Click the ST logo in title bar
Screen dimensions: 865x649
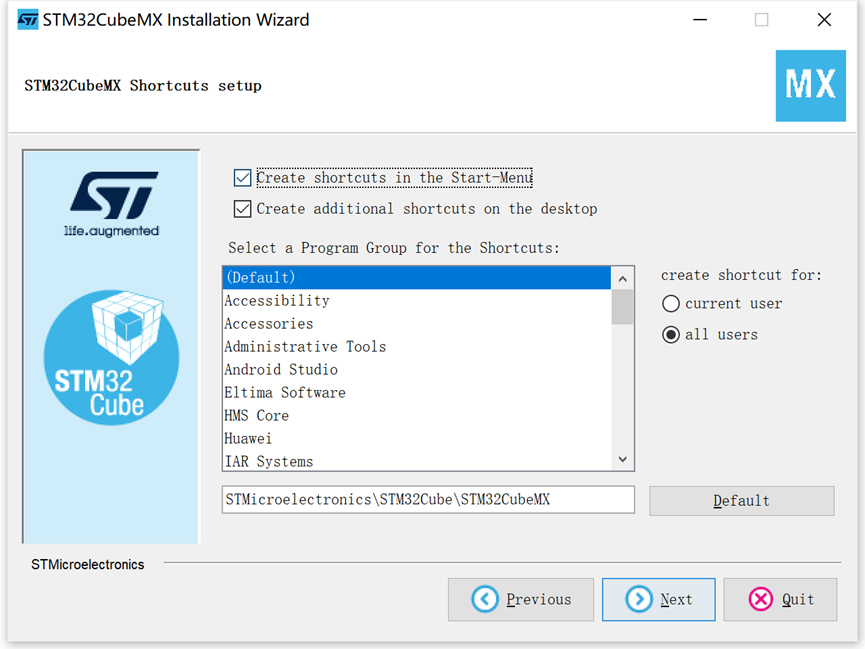pos(28,20)
